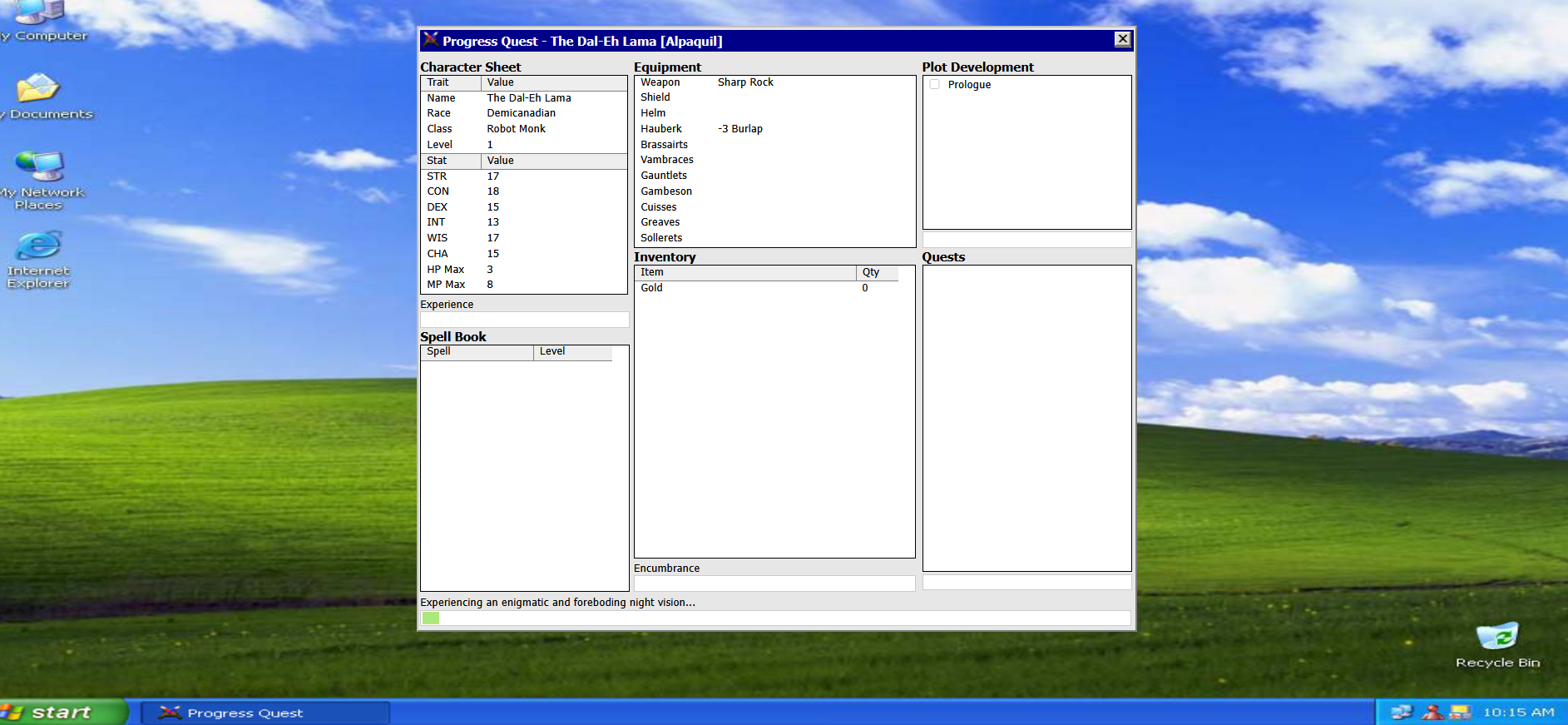The image size is (1568, 725).
Task: Select the '-3 Burlap' hauberk entry
Action: pyautogui.click(x=740, y=129)
